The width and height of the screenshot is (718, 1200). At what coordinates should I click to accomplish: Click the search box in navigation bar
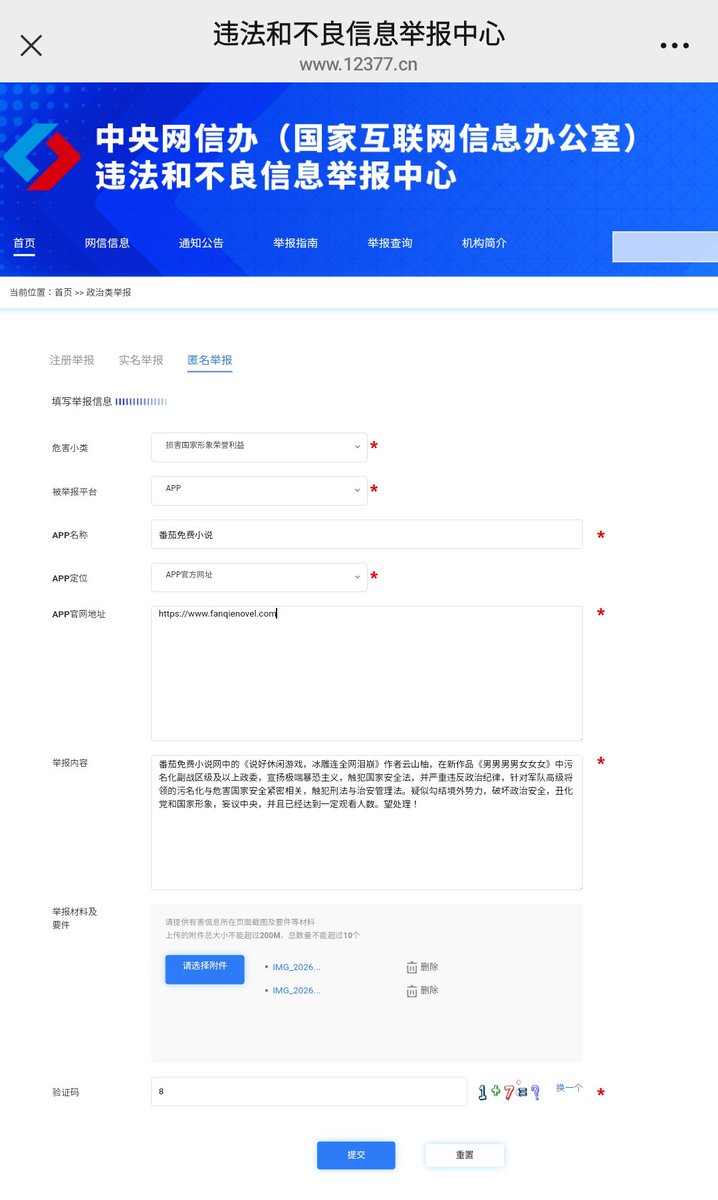click(665, 246)
